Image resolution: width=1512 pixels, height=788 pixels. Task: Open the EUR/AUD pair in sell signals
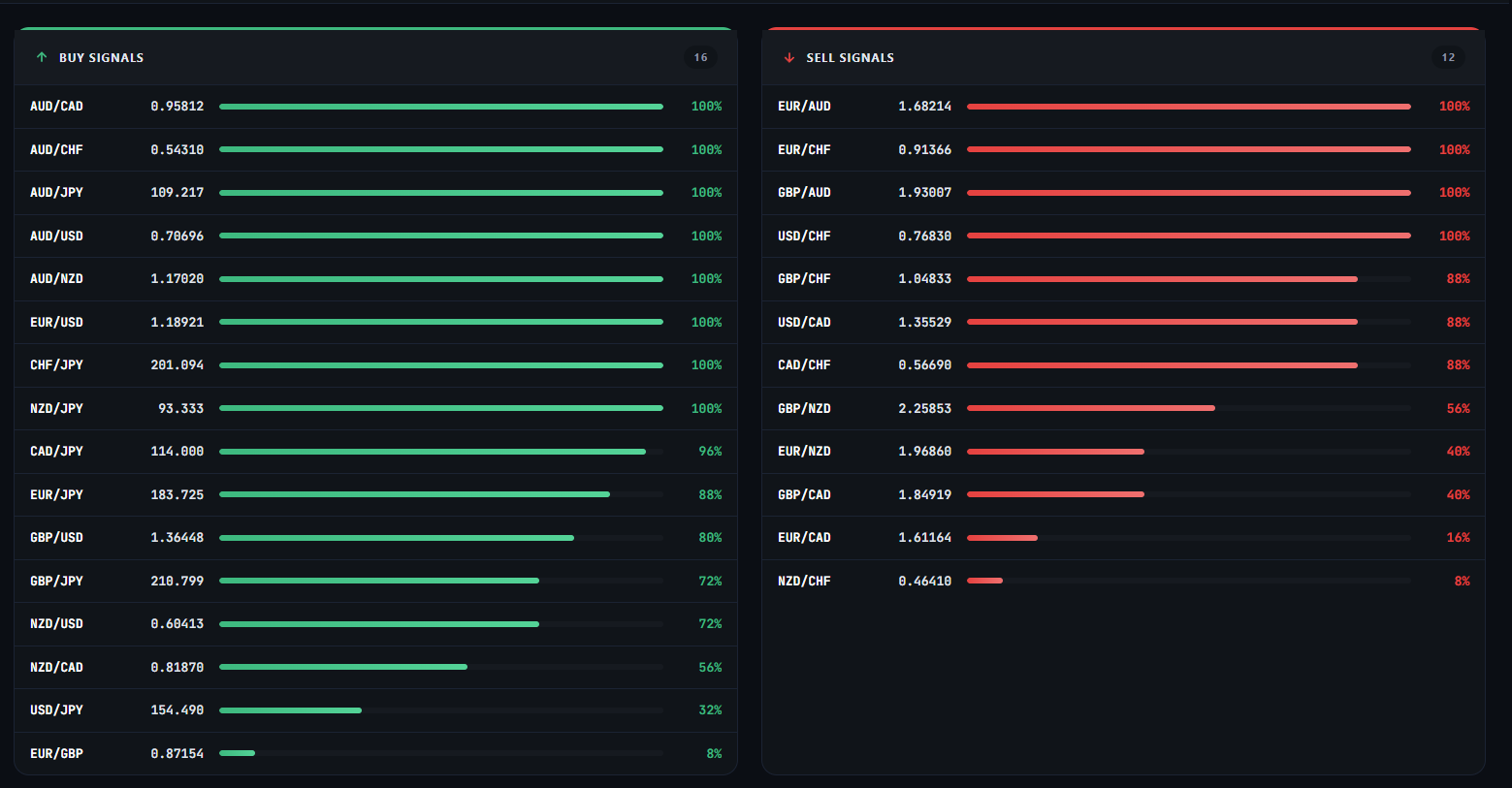click(x=804, y=107)
